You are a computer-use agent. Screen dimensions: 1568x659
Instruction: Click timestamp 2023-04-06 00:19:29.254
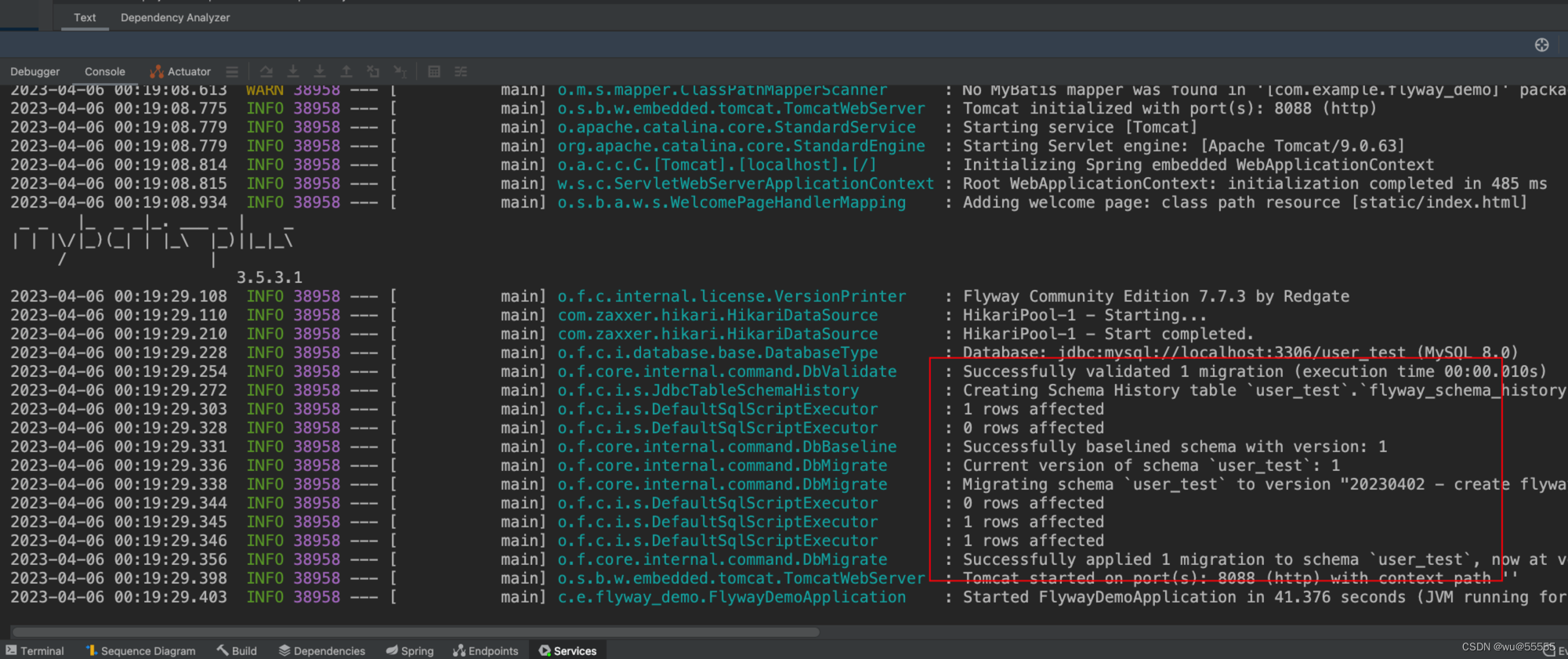click(119, 371)
